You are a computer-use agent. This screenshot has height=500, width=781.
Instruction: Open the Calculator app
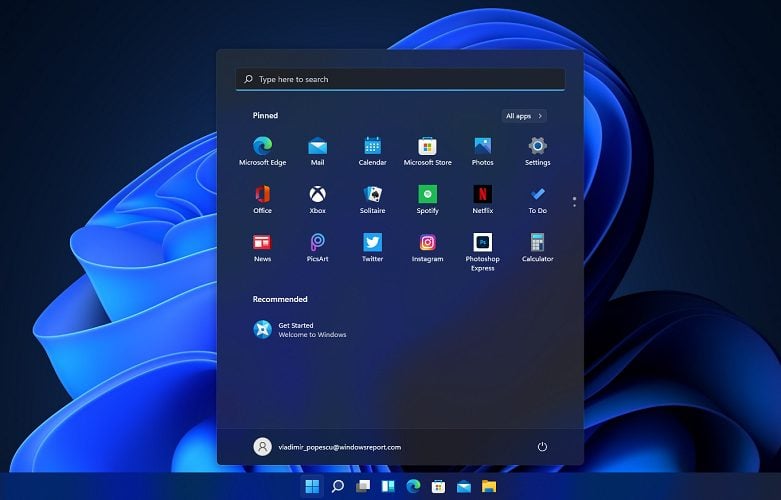coord(537,248)
